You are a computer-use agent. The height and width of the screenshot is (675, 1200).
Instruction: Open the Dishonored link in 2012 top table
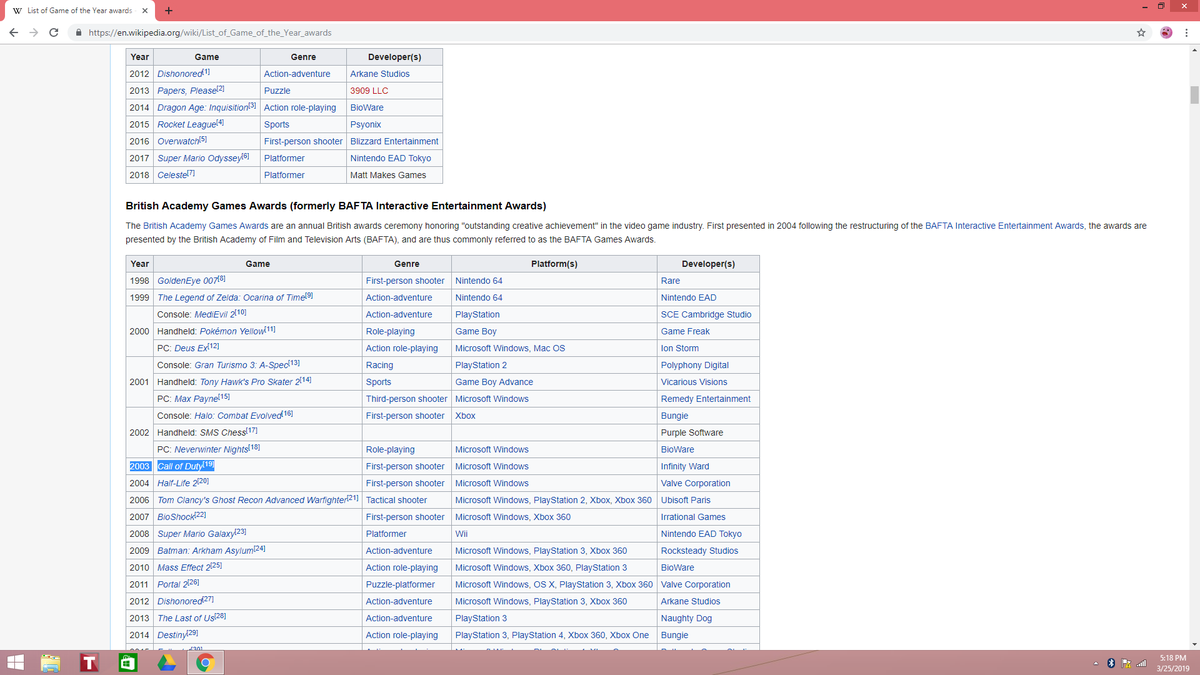[181, 74]
